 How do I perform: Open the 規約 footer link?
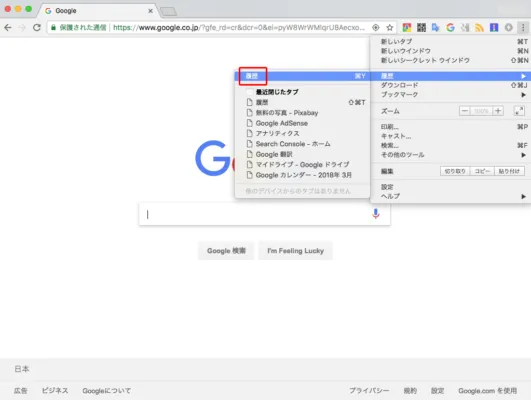[x=410, y=391]
